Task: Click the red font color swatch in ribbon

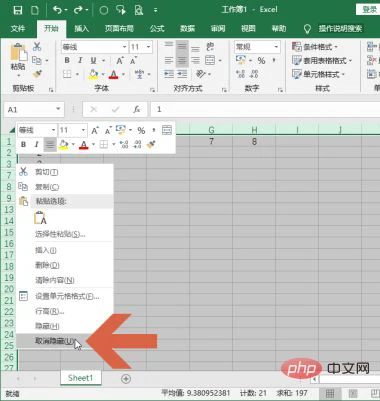Action: pos(114,74)
